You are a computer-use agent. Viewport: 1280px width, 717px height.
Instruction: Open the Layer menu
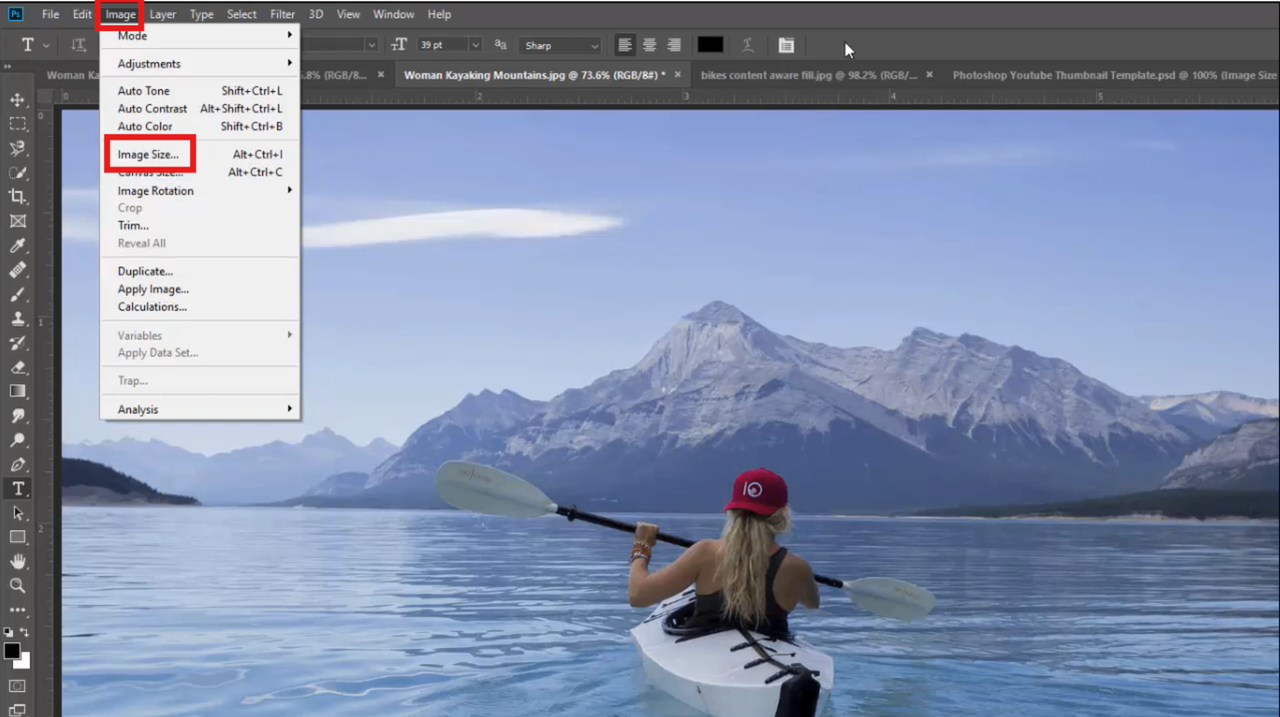tap(163, 14)
